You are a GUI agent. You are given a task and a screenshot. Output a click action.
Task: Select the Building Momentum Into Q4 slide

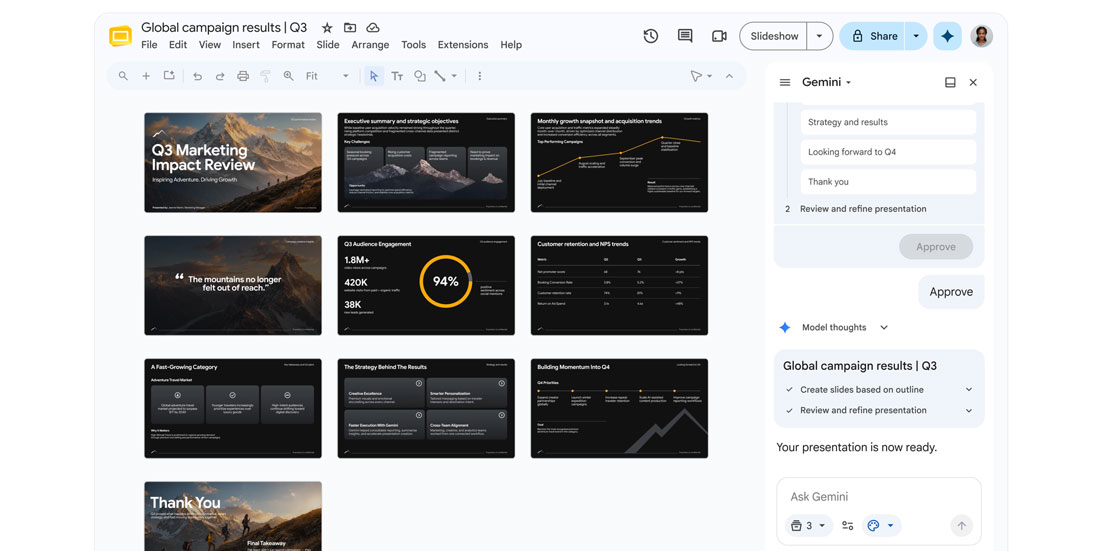[x=619, y=408]
